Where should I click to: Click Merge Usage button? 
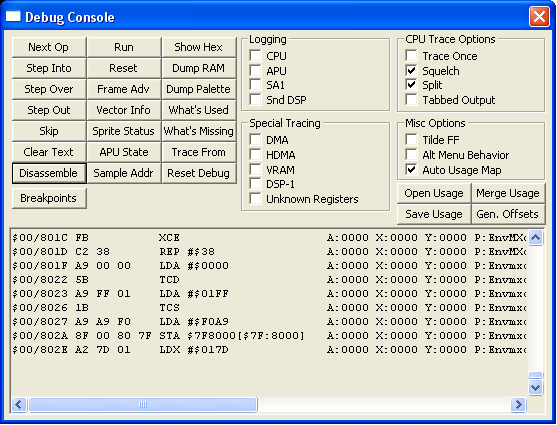[508, 193]
